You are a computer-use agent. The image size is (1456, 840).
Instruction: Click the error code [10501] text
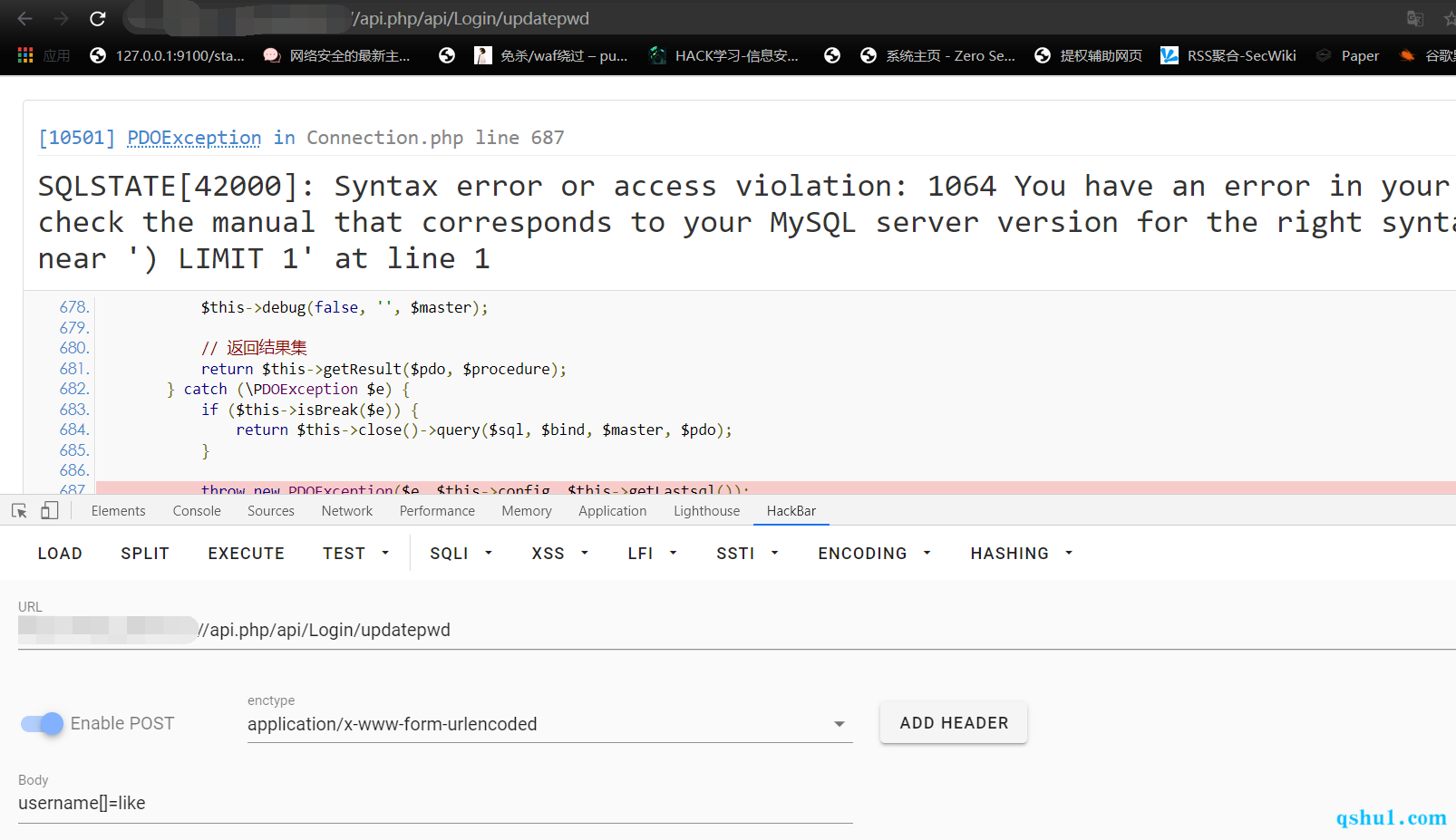[77, 138]
